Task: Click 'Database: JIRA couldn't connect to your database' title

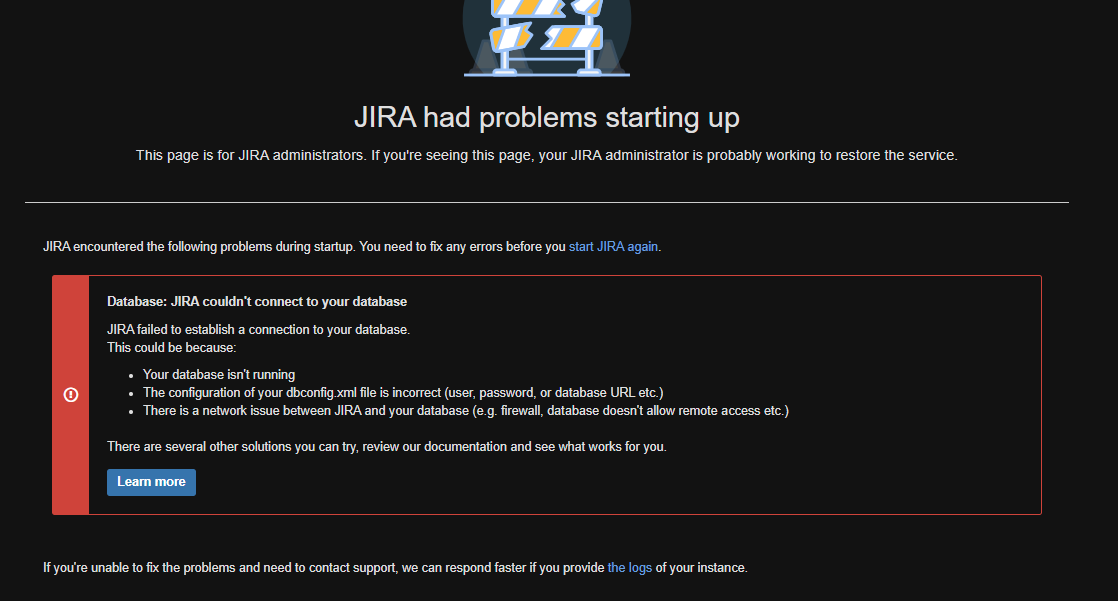Action: coord(257,302)
